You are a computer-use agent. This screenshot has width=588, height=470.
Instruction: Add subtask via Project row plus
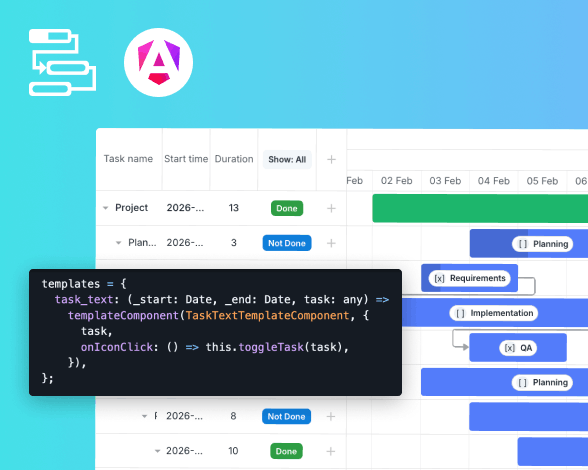331,208
